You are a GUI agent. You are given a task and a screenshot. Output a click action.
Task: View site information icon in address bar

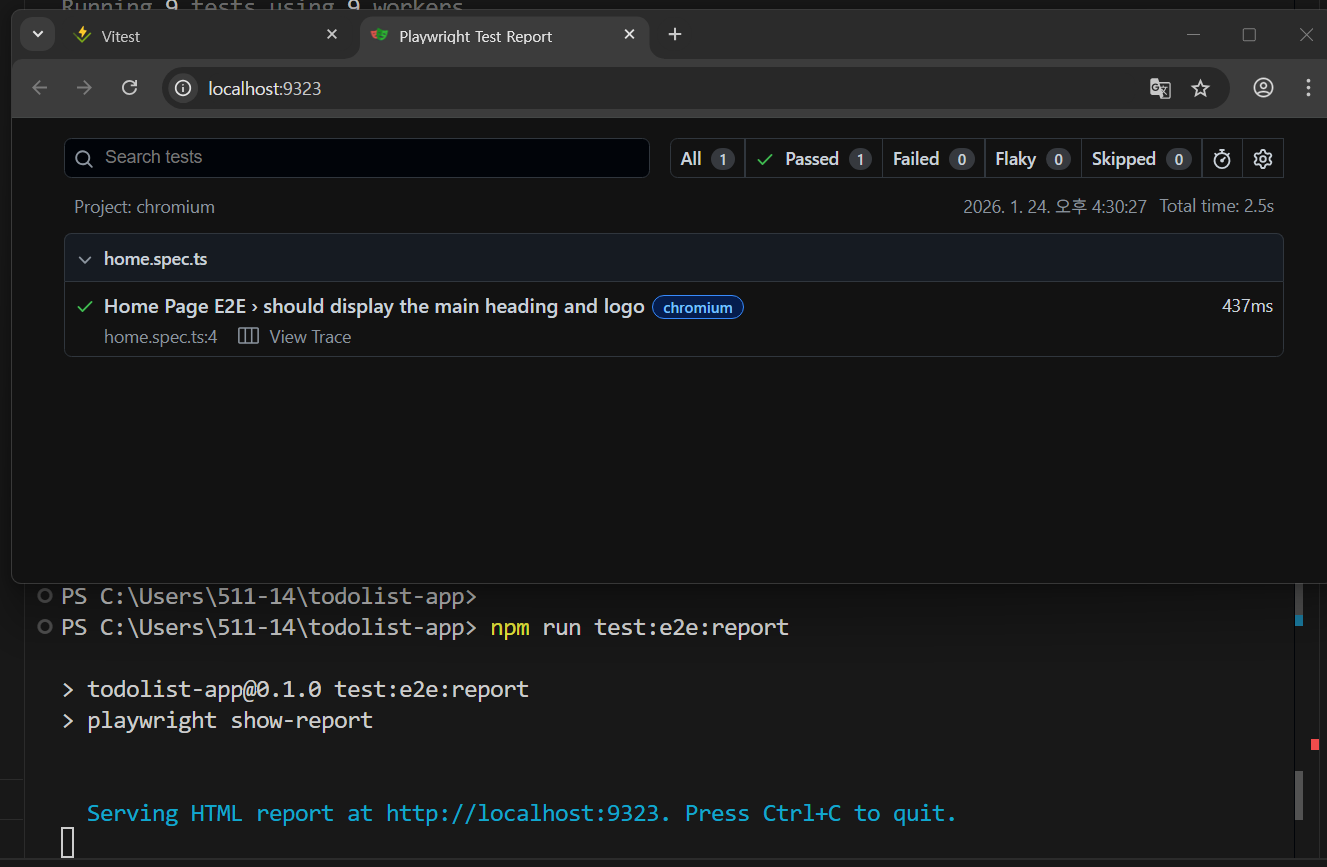(x=183, y=89)
